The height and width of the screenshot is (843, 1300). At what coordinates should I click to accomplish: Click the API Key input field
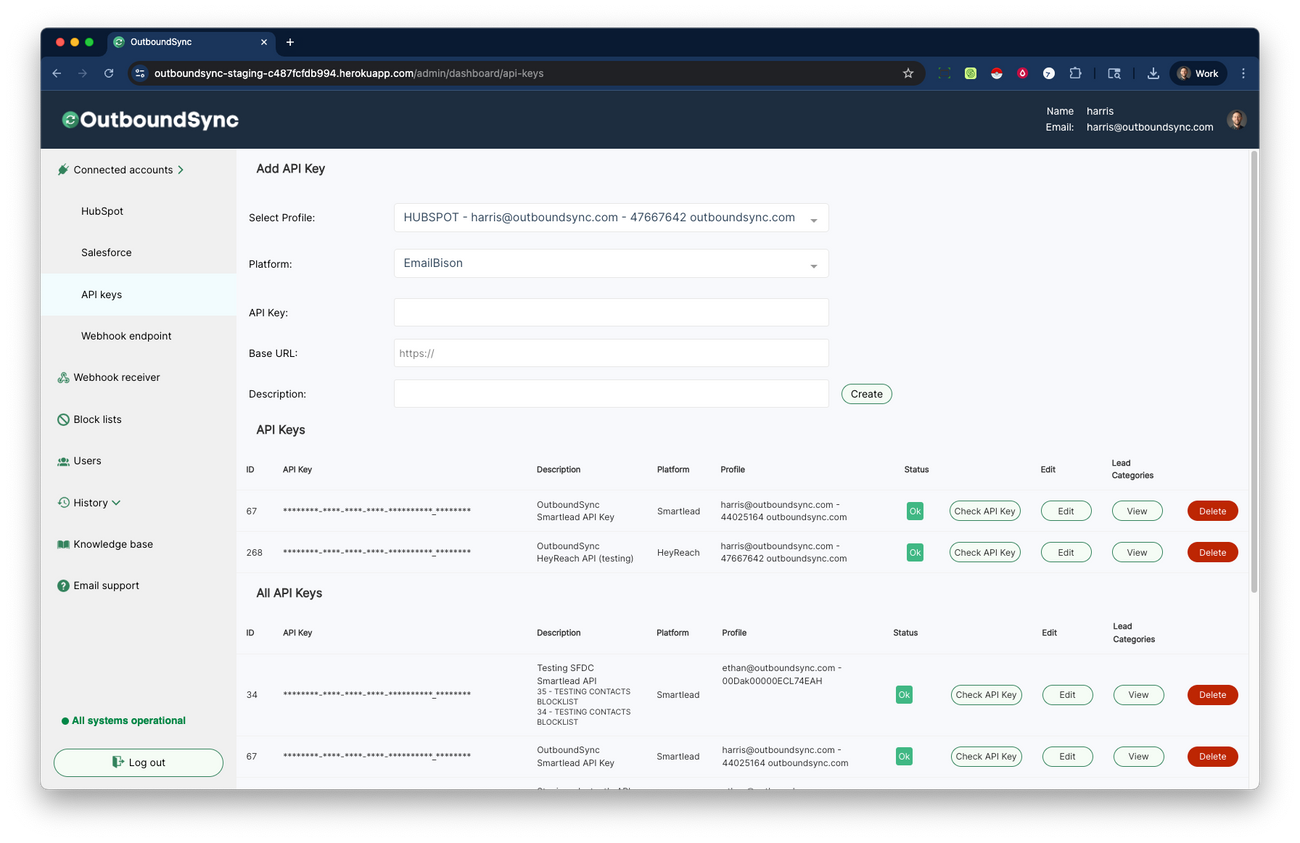pyautogui.click(x=610, y=312)
